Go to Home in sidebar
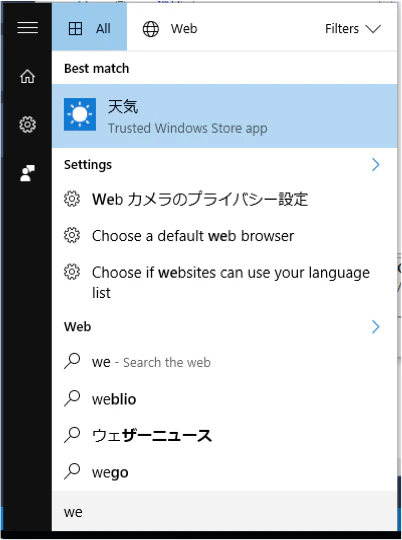The height and width of the screenshot is (540, 402). (x=28, y=76)
